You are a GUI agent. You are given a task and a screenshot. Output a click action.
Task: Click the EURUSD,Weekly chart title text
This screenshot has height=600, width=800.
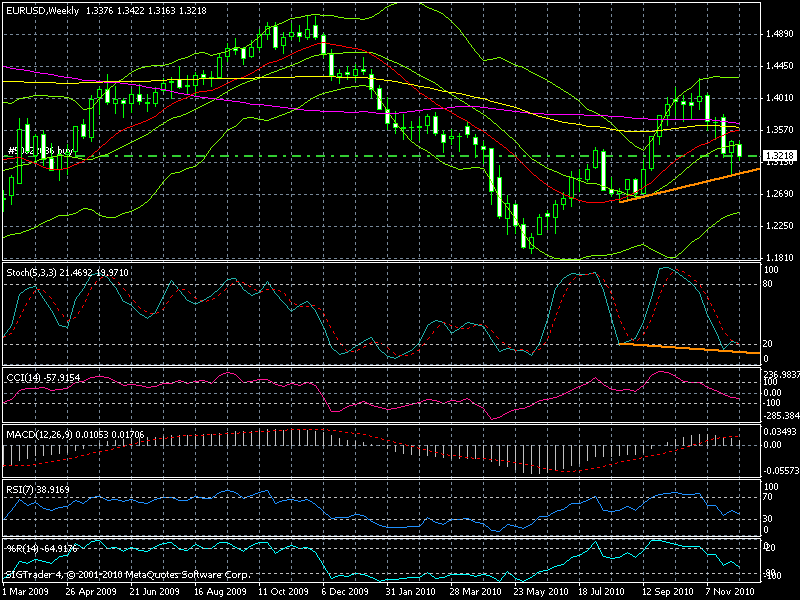(x=43, y=11)
